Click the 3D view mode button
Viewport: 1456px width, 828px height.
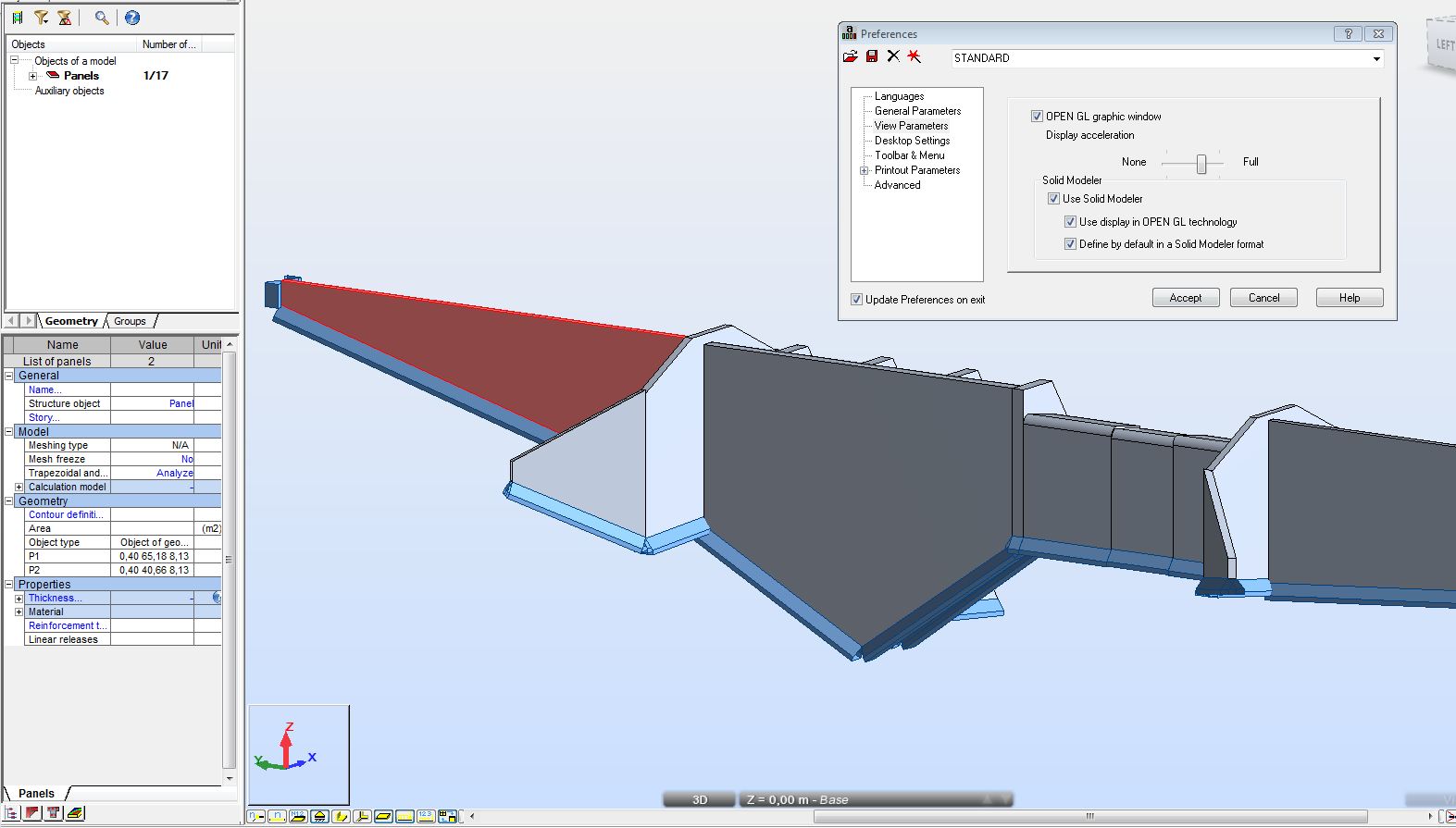click(x=700, y=800)
